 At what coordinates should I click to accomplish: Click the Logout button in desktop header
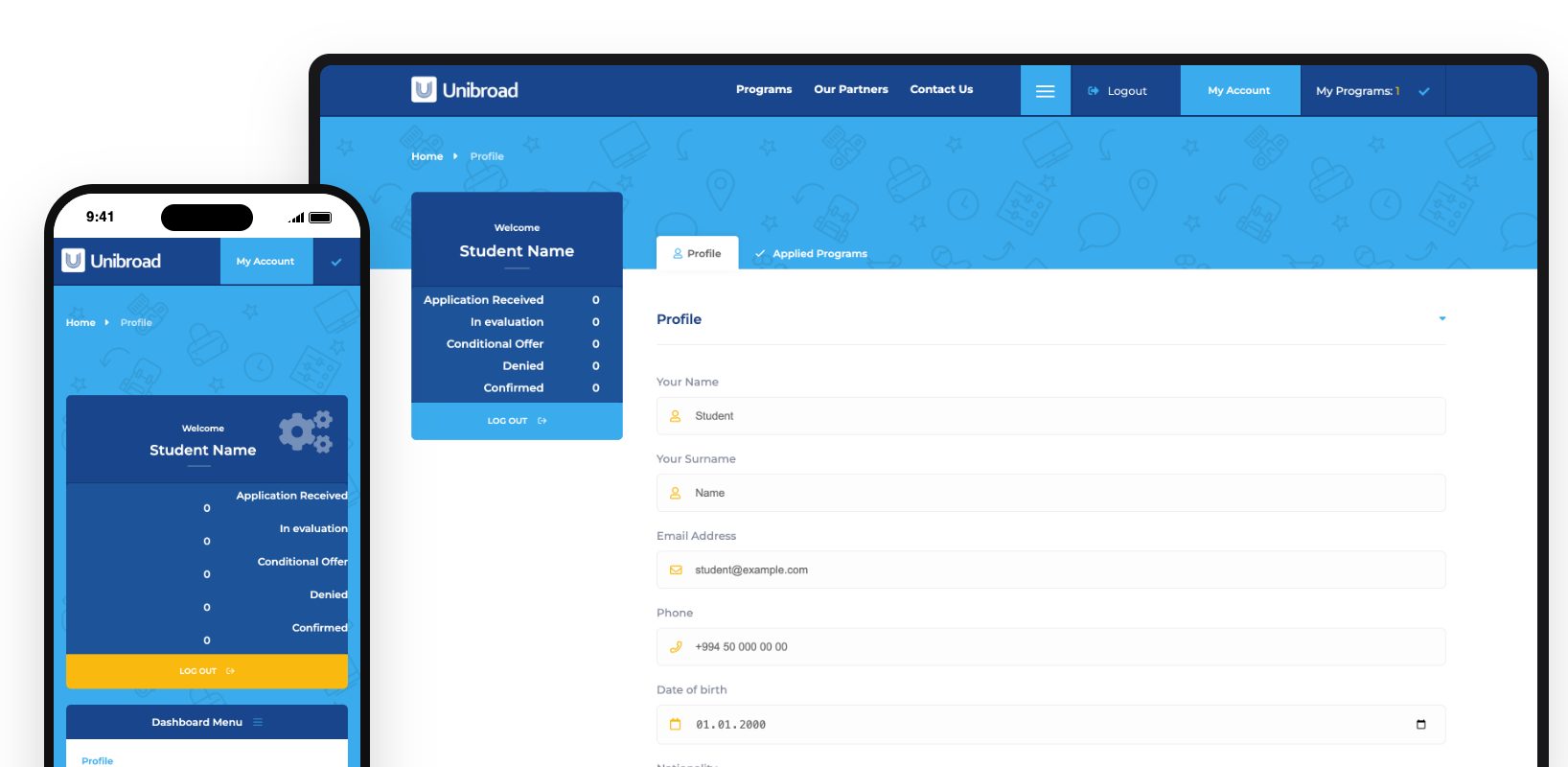[1118, 91]
